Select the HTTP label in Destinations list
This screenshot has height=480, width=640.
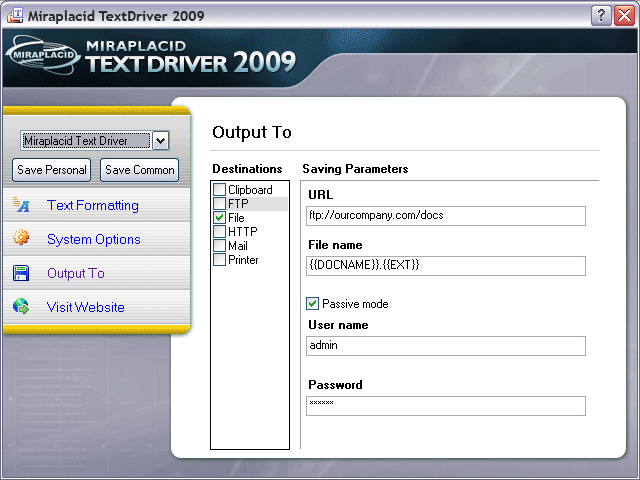[243, 231]
